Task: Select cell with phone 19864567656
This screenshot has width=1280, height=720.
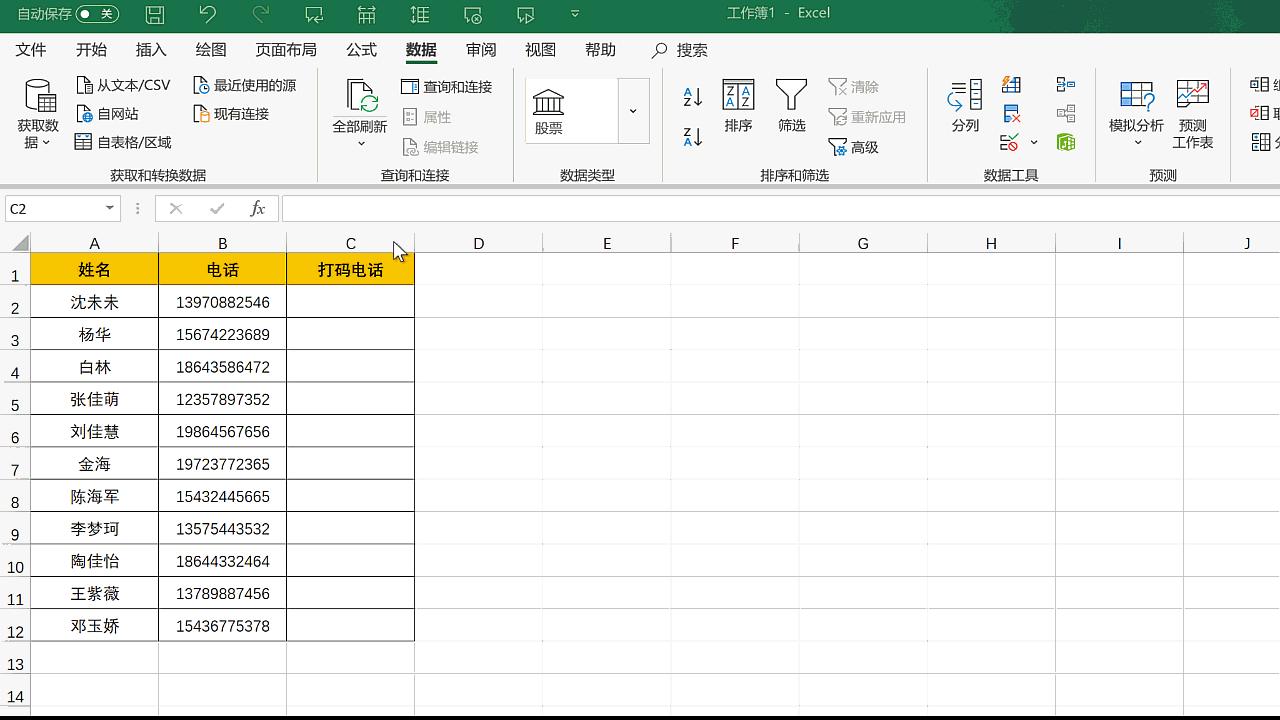Action: pos(222,432)
